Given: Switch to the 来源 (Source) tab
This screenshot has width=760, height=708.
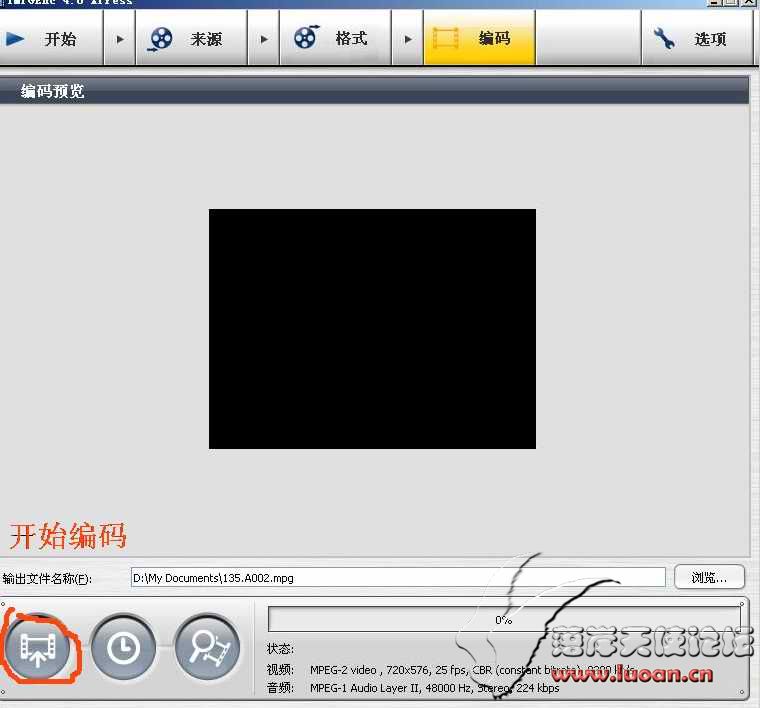Looking at the screenshot, I should pos(192,38).
